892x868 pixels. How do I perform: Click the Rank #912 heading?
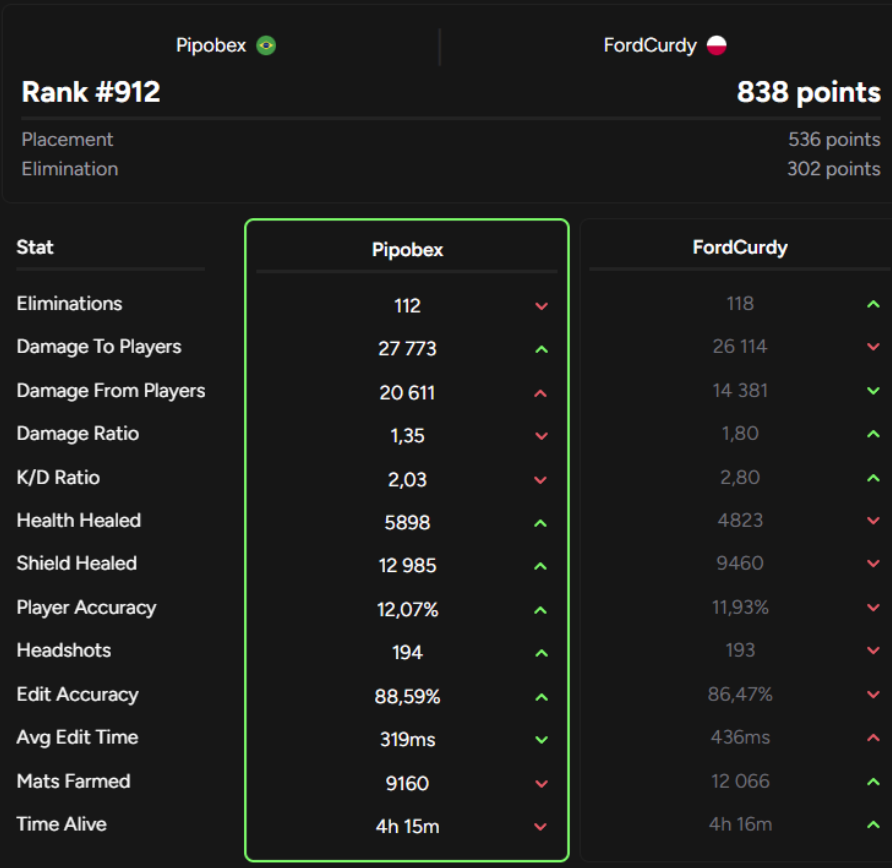coord(91,92)
